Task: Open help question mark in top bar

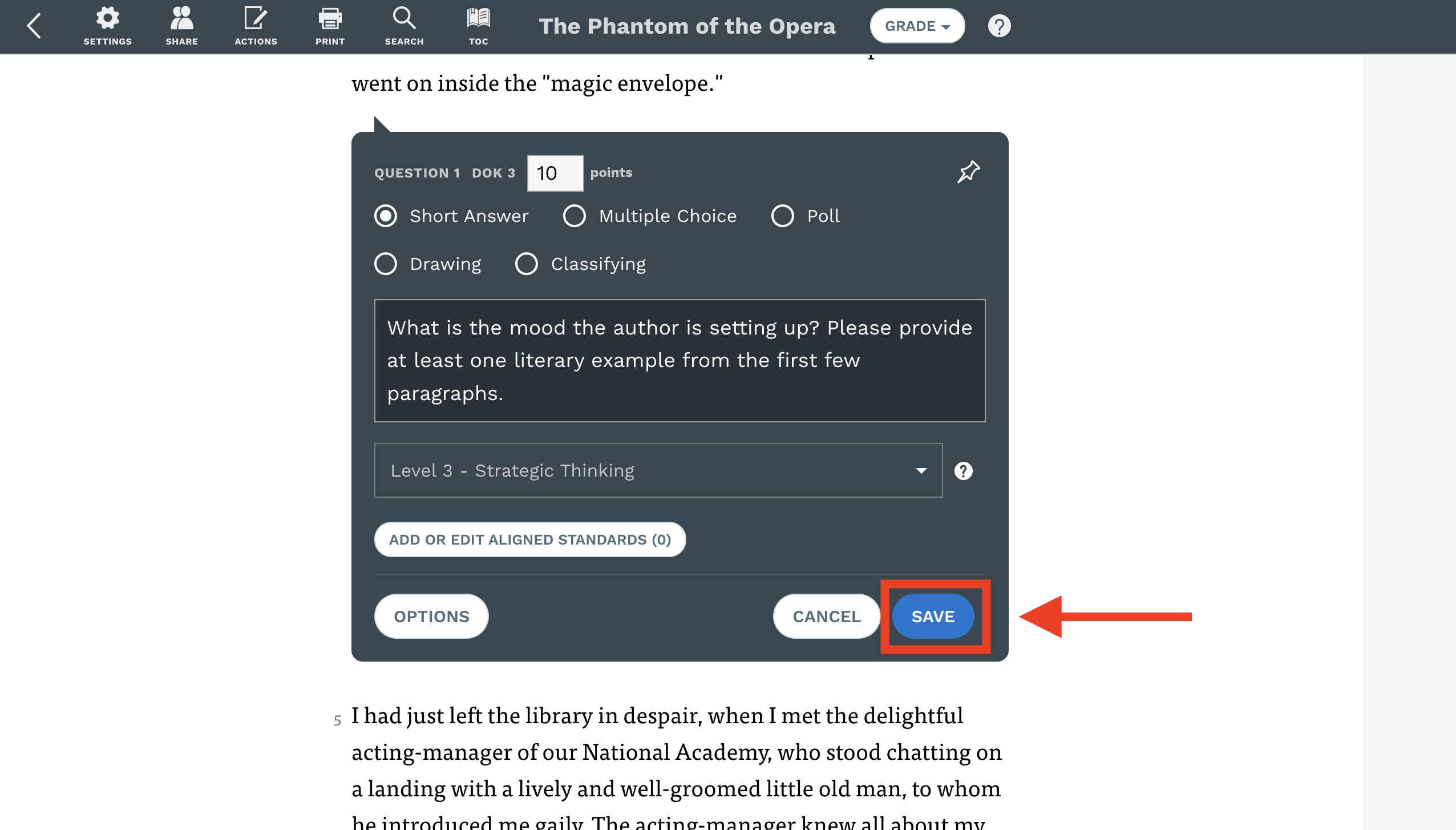Action: tap(999, 26)
